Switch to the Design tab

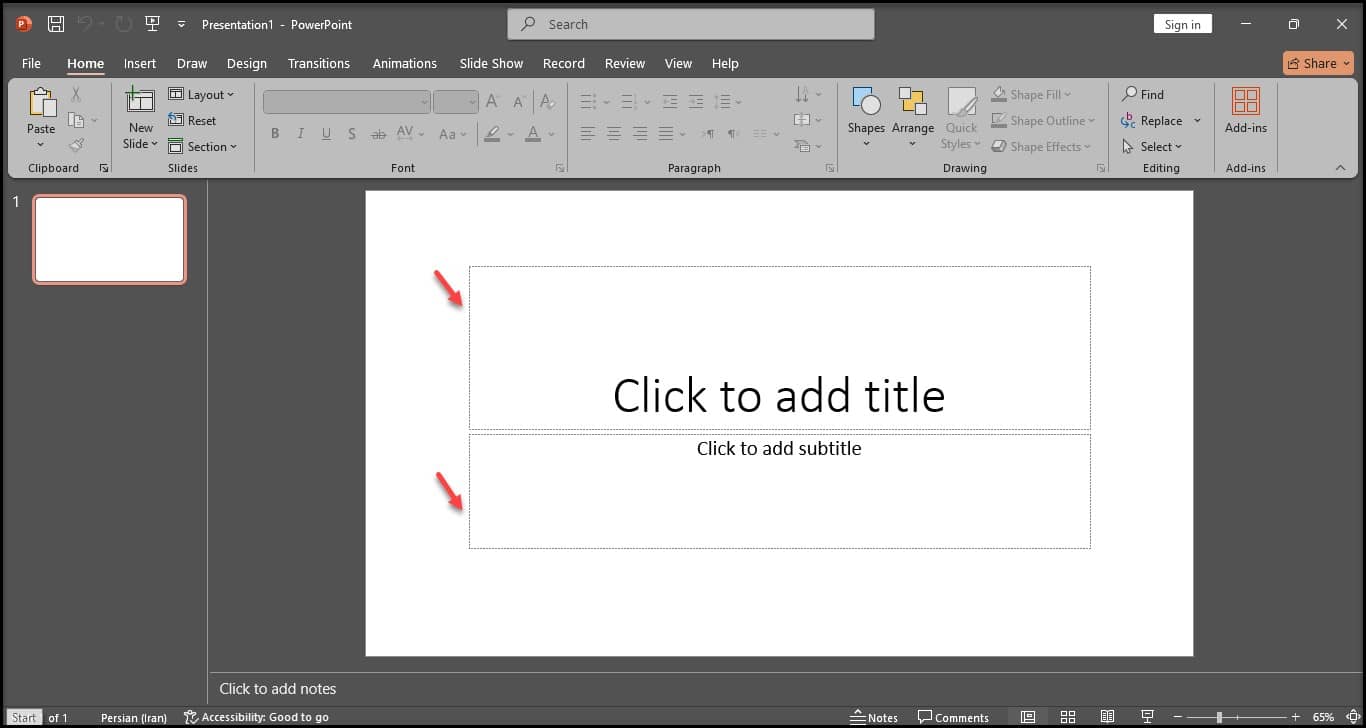[246, 63]
